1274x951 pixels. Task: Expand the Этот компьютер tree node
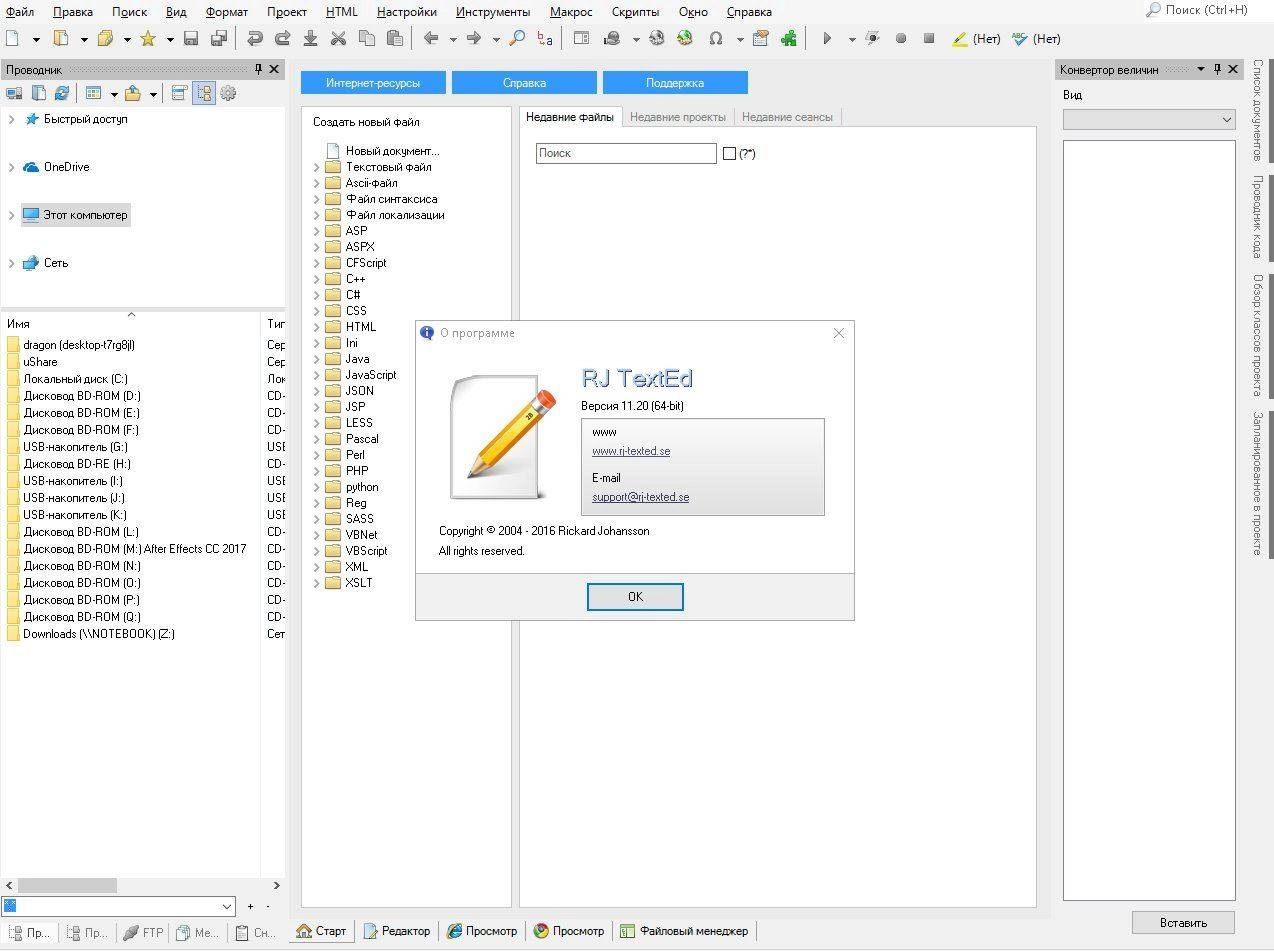pos(11,215)
